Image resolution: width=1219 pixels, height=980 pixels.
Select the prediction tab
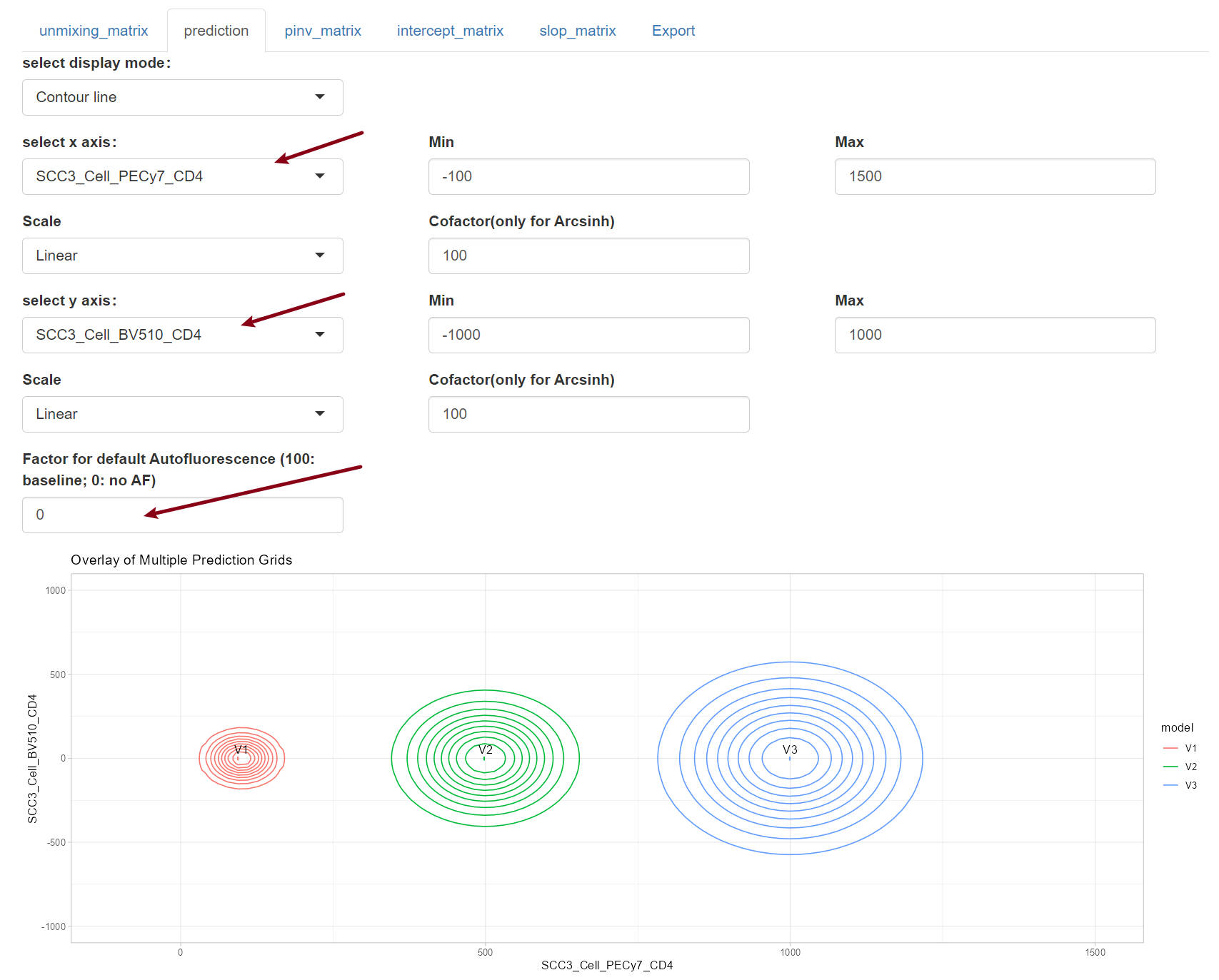tap(216, 31)
